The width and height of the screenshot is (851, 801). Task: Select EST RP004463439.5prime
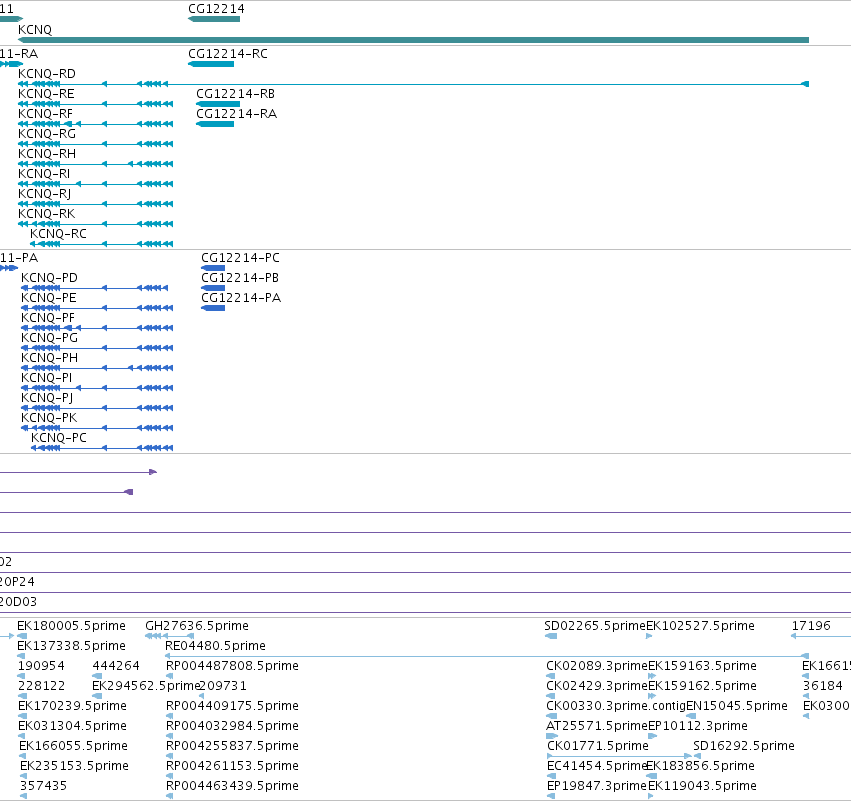(x=232, y=787)
